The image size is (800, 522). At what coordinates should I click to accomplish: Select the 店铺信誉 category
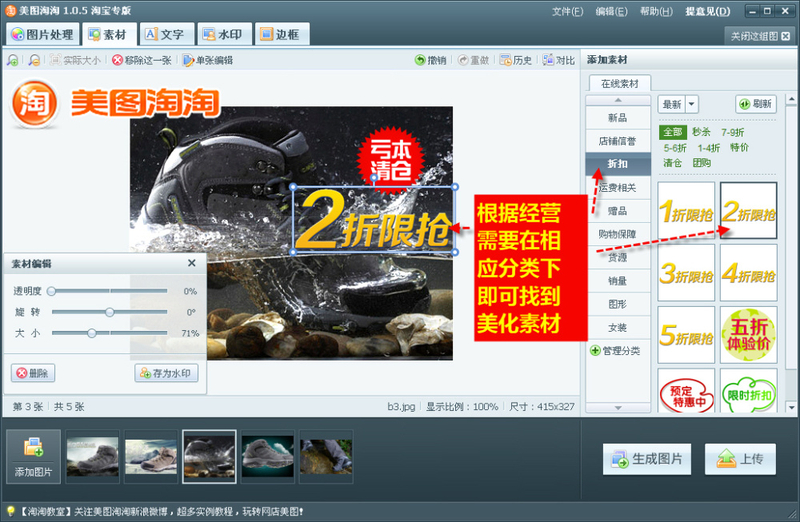618,141
